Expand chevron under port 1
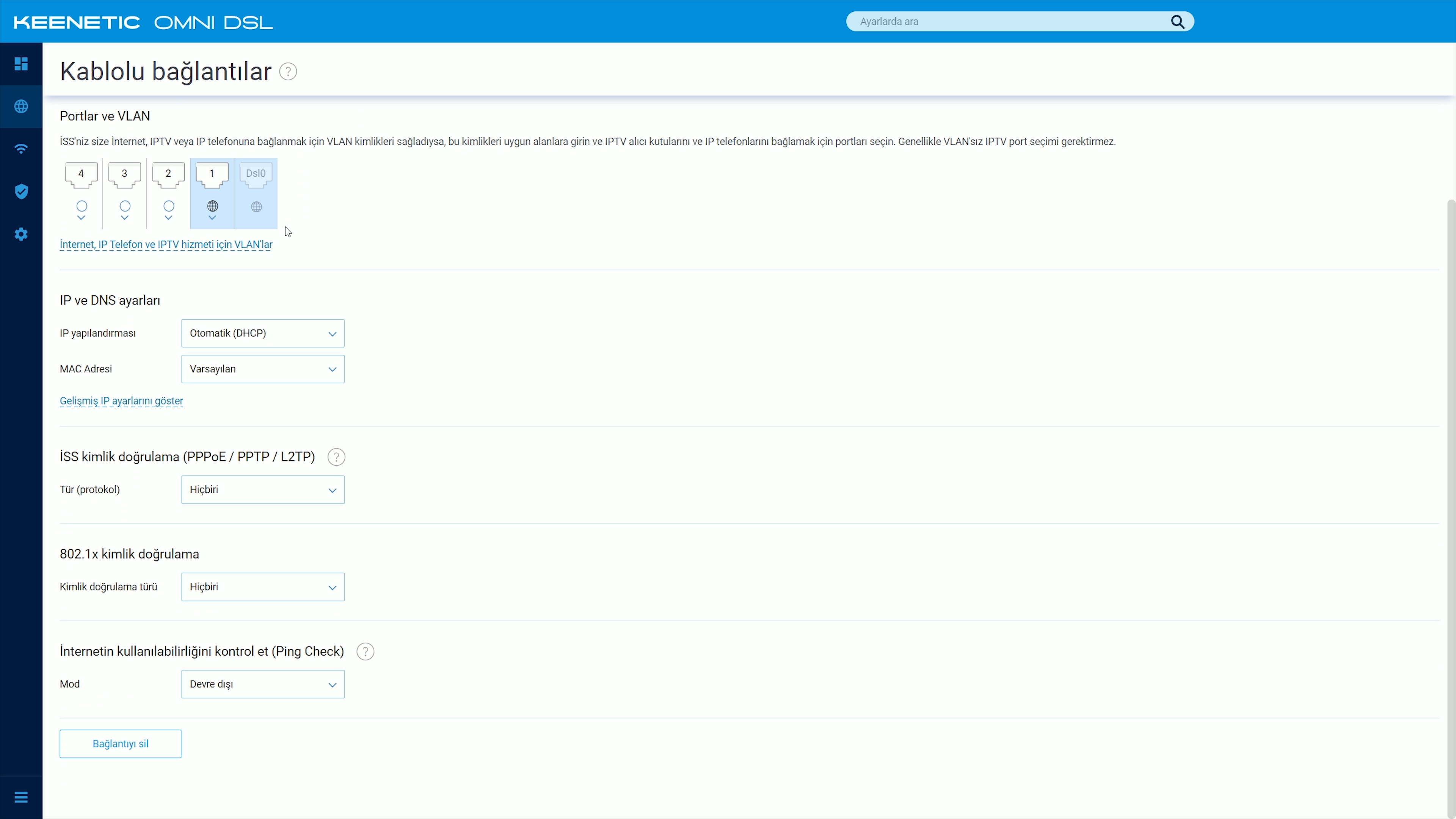Image resolution: width=1456 pixels, height=819 pixels. [212, 218]
